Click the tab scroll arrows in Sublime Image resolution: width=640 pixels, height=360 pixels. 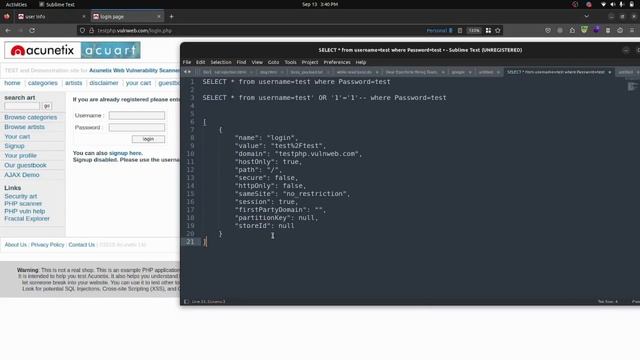click(187, 72)
